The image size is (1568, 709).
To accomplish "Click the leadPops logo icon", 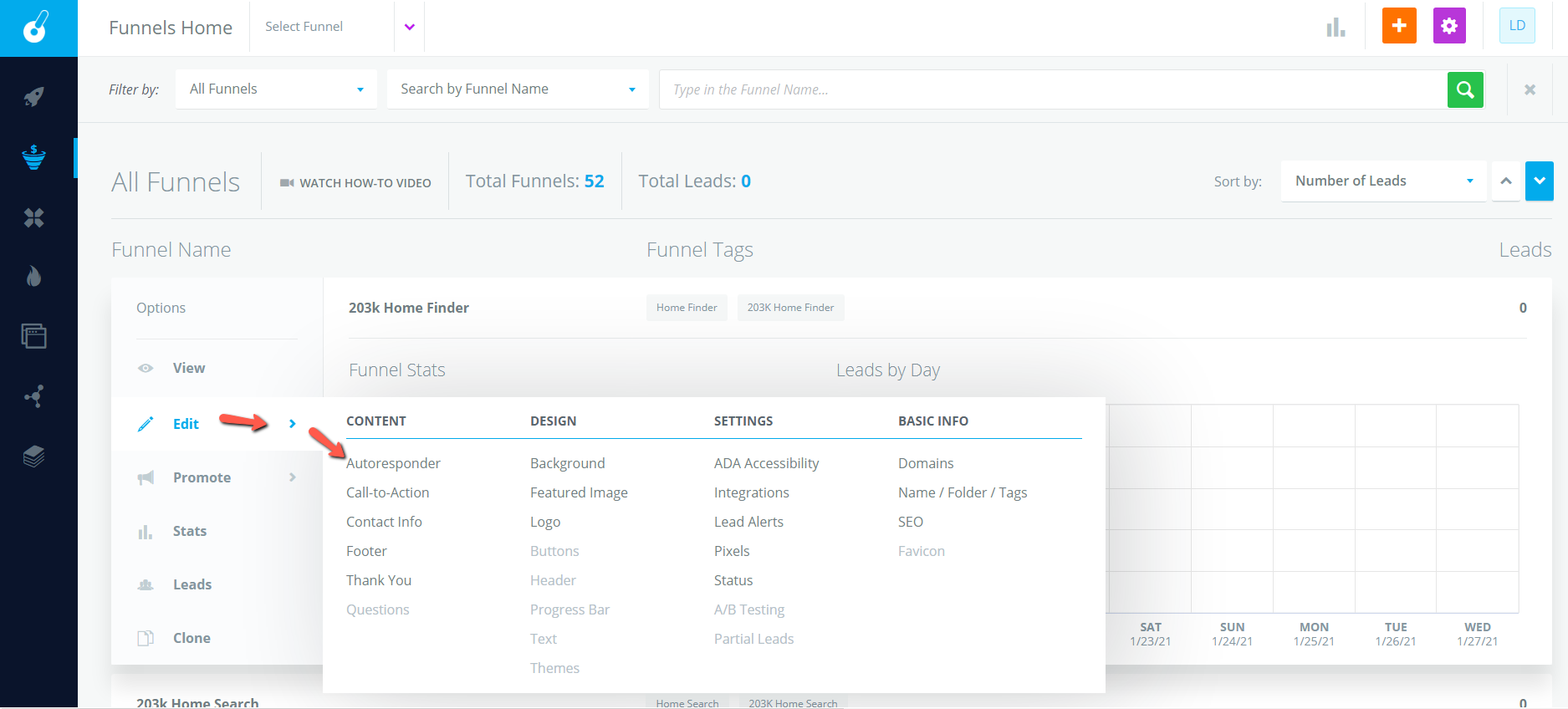I will [36, 28].
